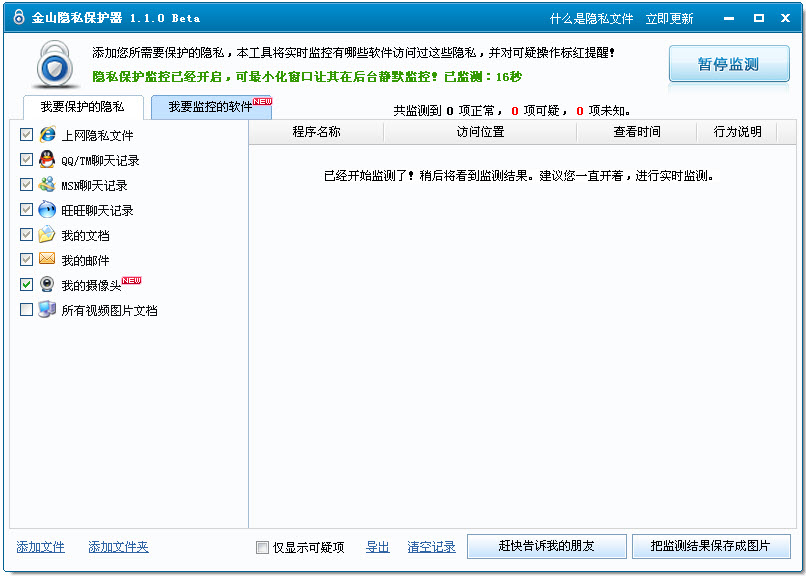The width and height of the screenshot is (806, 576).
Task: Uncheck the 上网隐私文件 checkbox
Action: point(27,134)
